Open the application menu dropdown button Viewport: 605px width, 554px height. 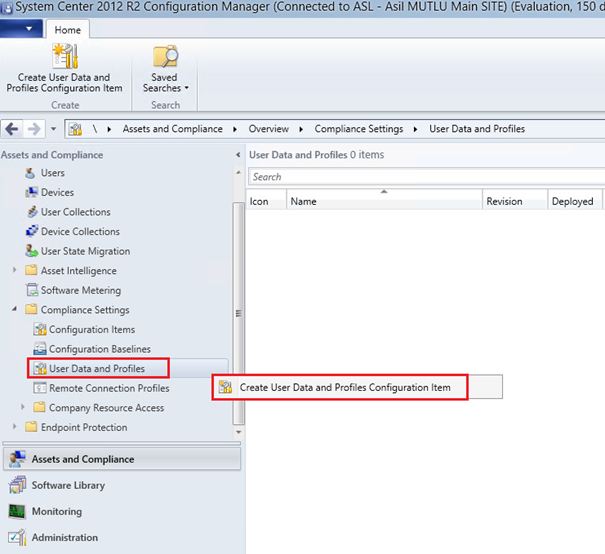[21, 29]
